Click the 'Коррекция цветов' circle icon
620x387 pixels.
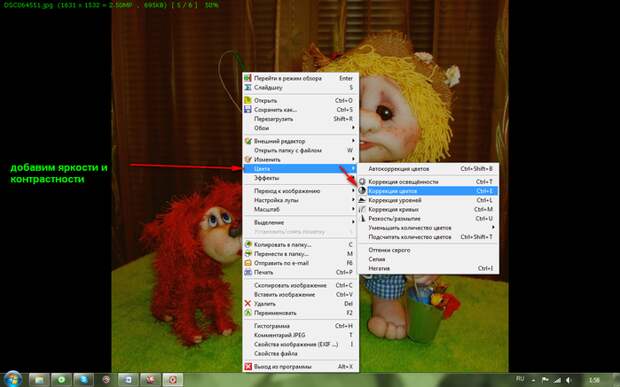[x=362, y=191]
